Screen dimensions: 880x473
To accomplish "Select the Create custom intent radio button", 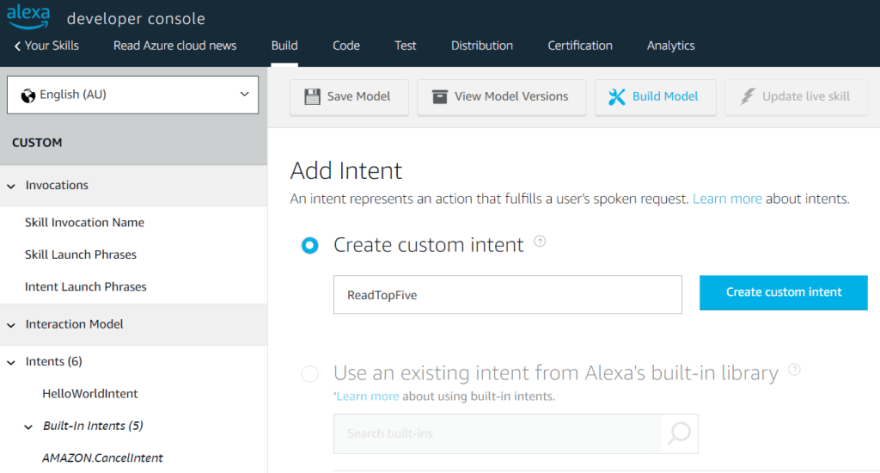I will 310,245.
